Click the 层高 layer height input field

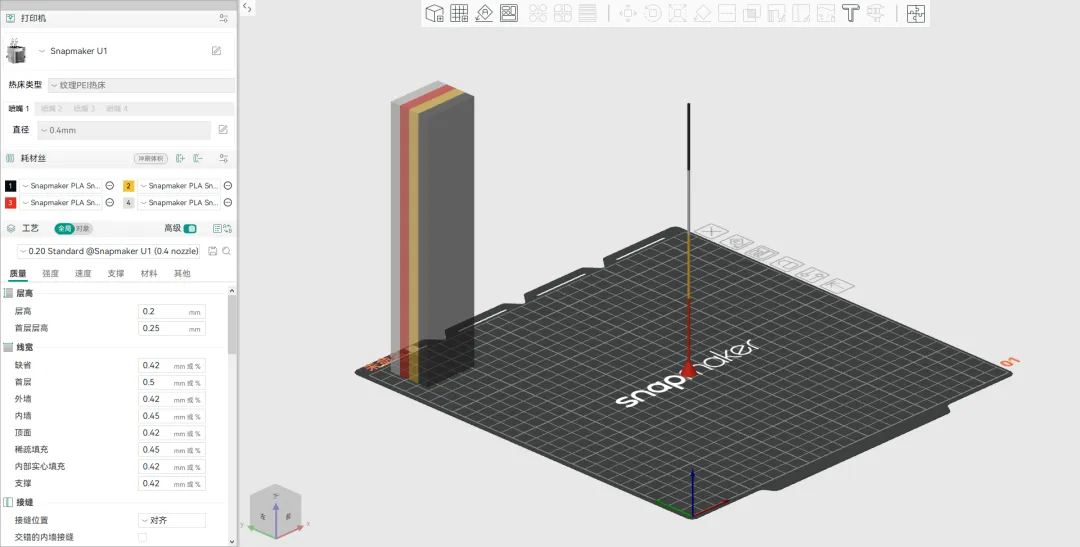pyautogui.click(x=172, y=311)
